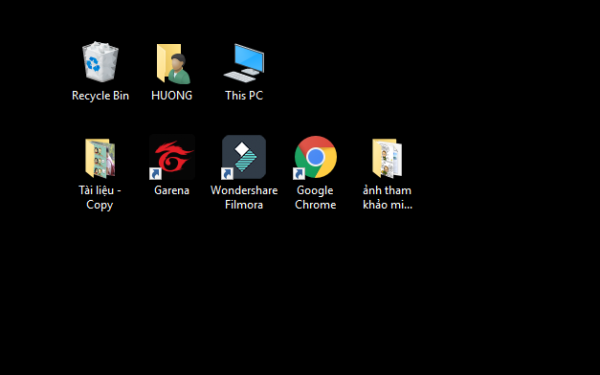Image resolution: width=600 pixels, height=375 pixels.
Task: Click the "ảnh tham khảo mi..." label
Action: pos(387,197)
